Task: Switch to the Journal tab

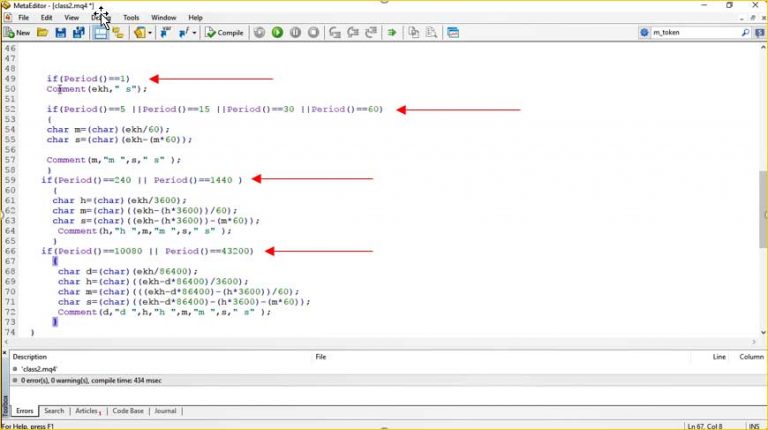Action: coord(165,411)
